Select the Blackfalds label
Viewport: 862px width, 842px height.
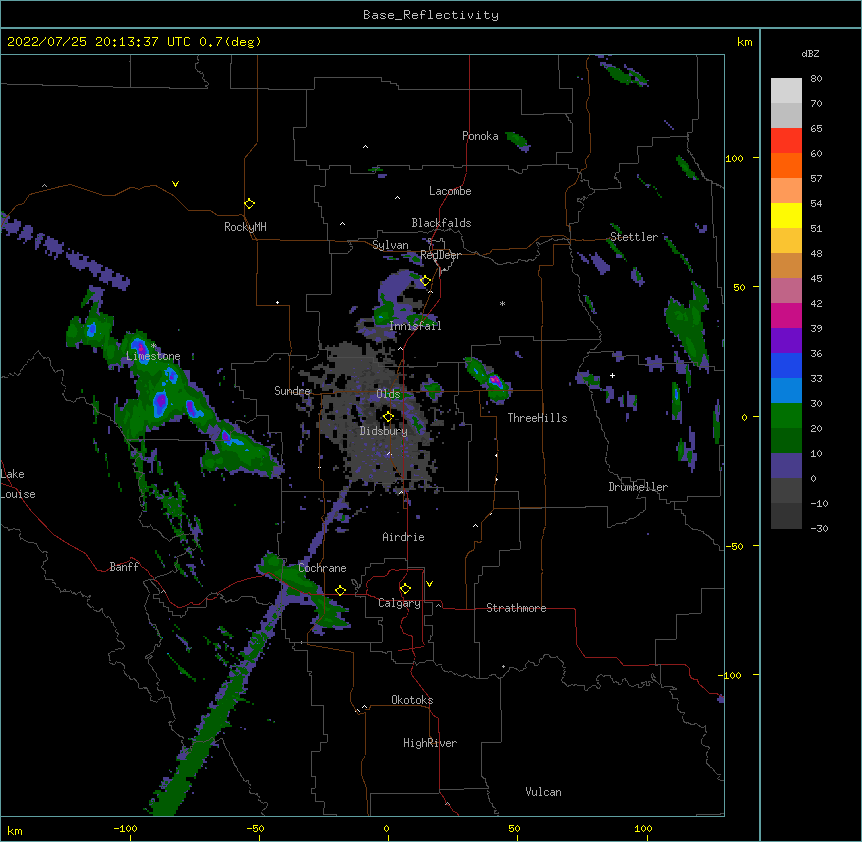pyautogui.click(x=441, y=223)
